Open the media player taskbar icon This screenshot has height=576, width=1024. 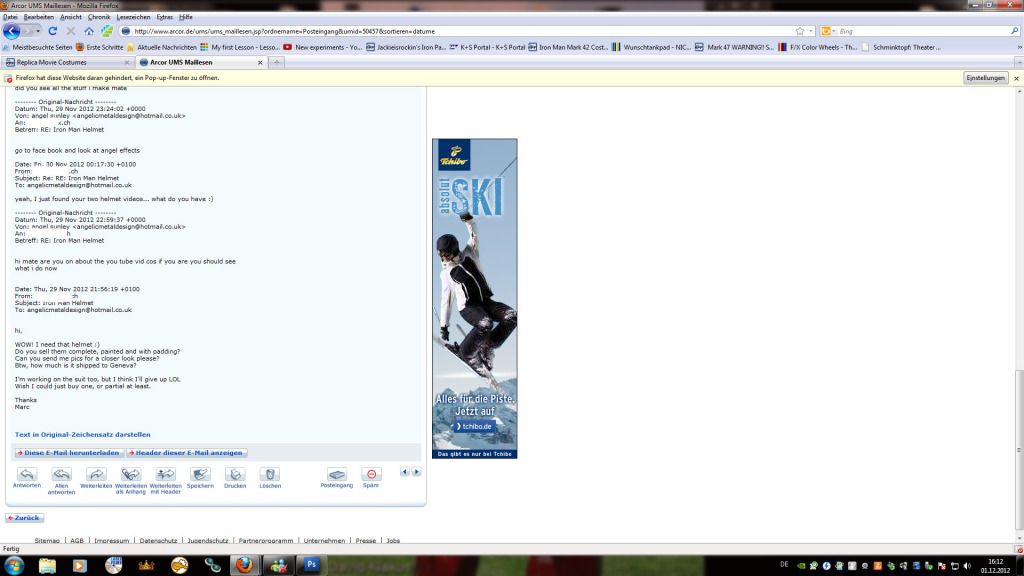[x=80, y=565]
